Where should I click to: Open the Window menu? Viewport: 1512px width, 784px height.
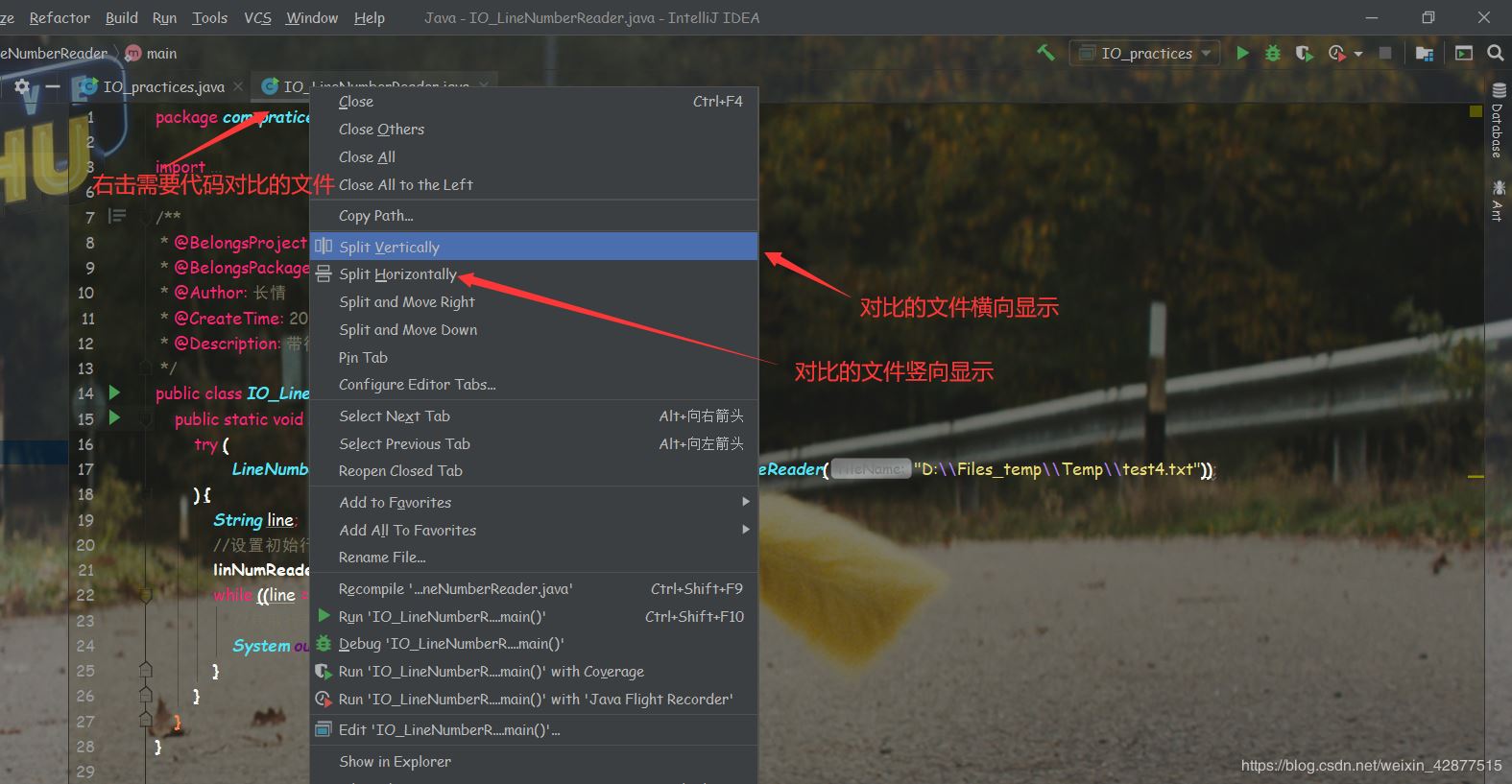[x=312, y=17]
